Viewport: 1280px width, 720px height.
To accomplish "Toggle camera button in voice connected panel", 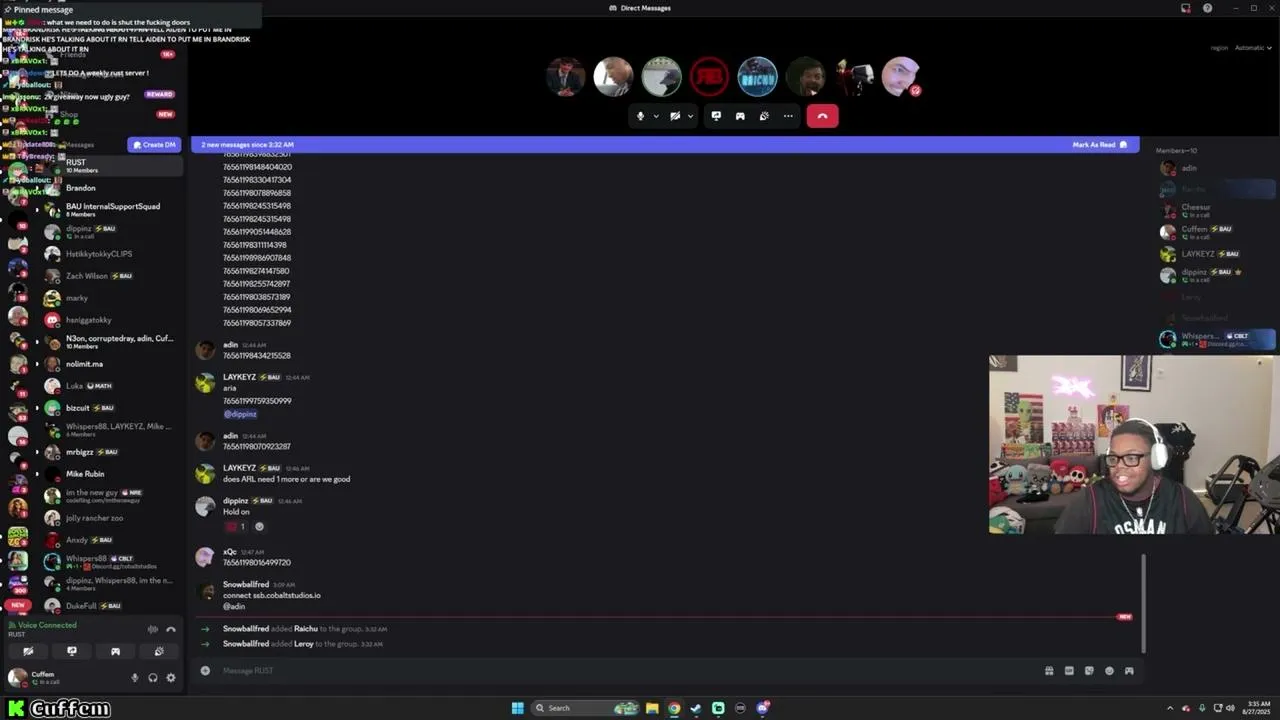I will [28, 651].
